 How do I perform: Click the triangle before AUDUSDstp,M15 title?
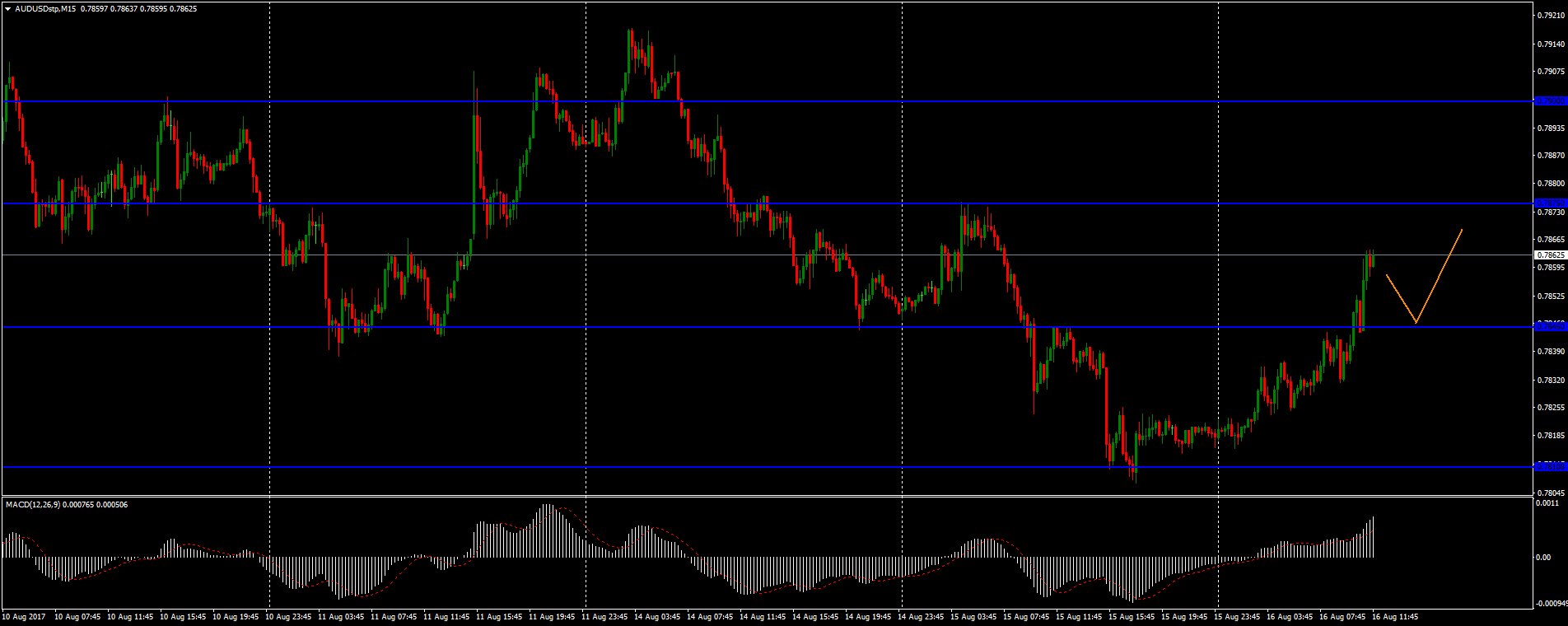tap(7, 8)
